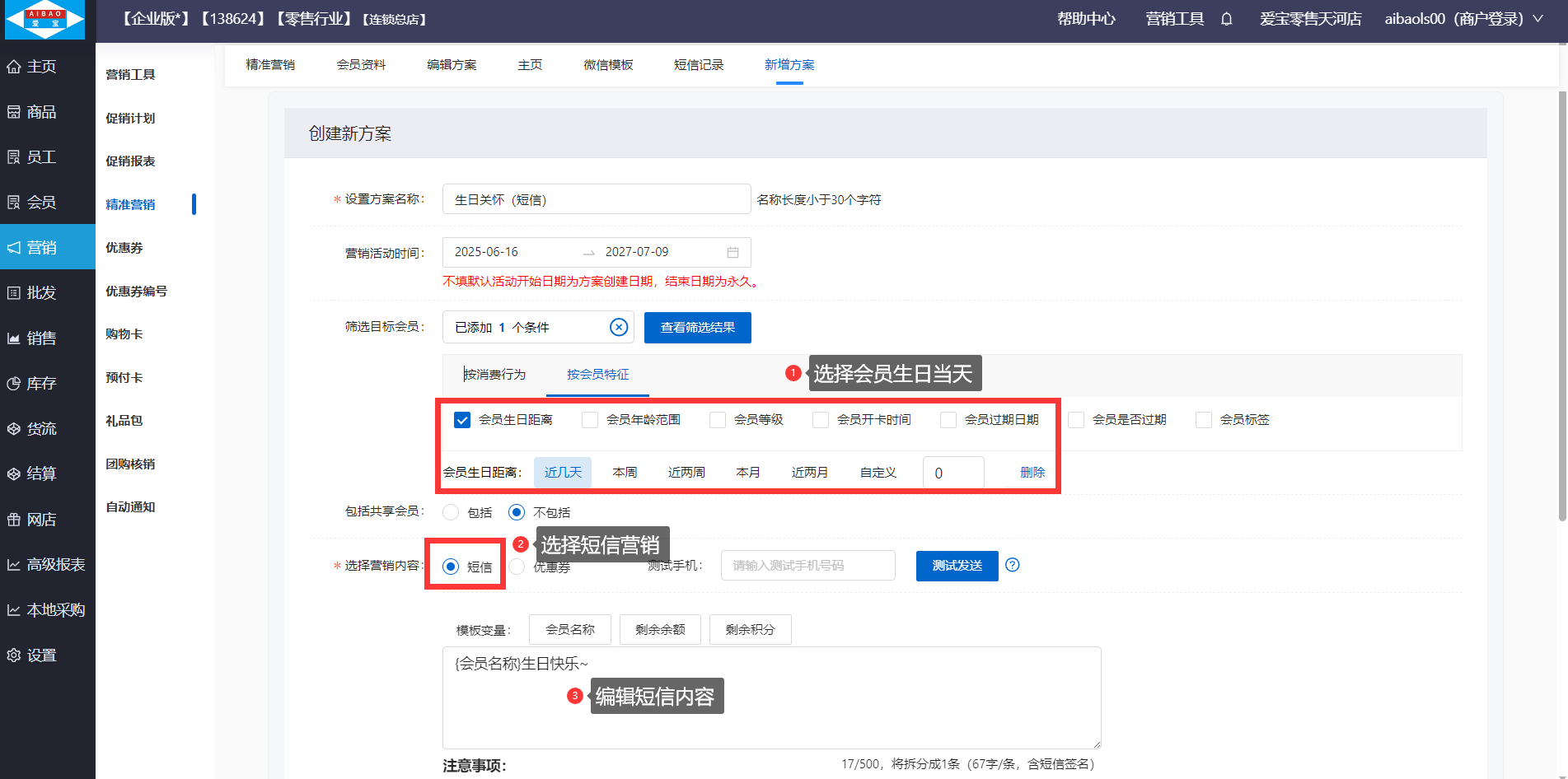Click the test phone number field
Screen dimensions: 1568x779
(x=807, y=566)
